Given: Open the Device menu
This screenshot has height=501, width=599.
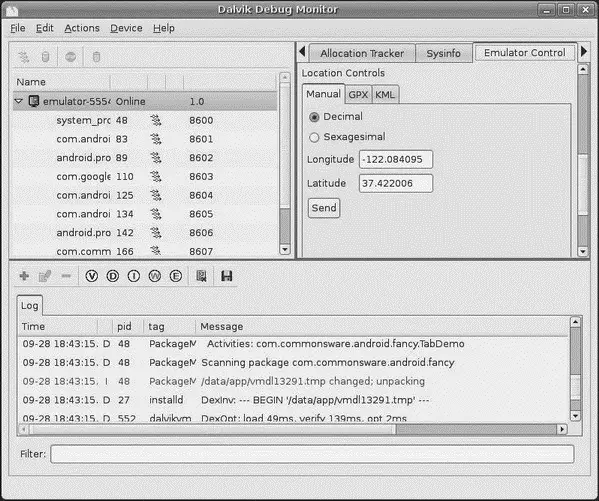Looking at the screenshot, I should [126, 28].
